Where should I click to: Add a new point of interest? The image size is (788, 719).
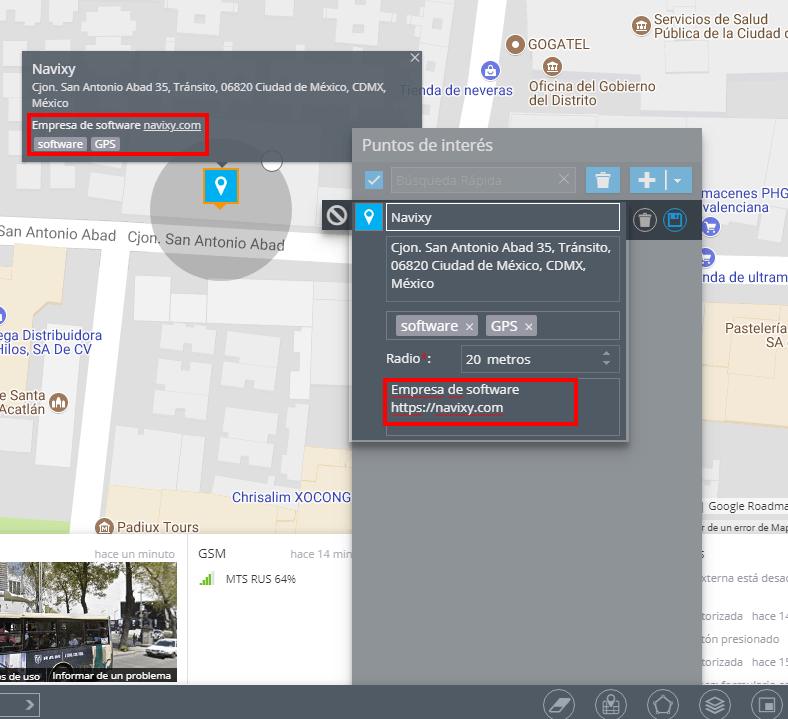point(647,180)
